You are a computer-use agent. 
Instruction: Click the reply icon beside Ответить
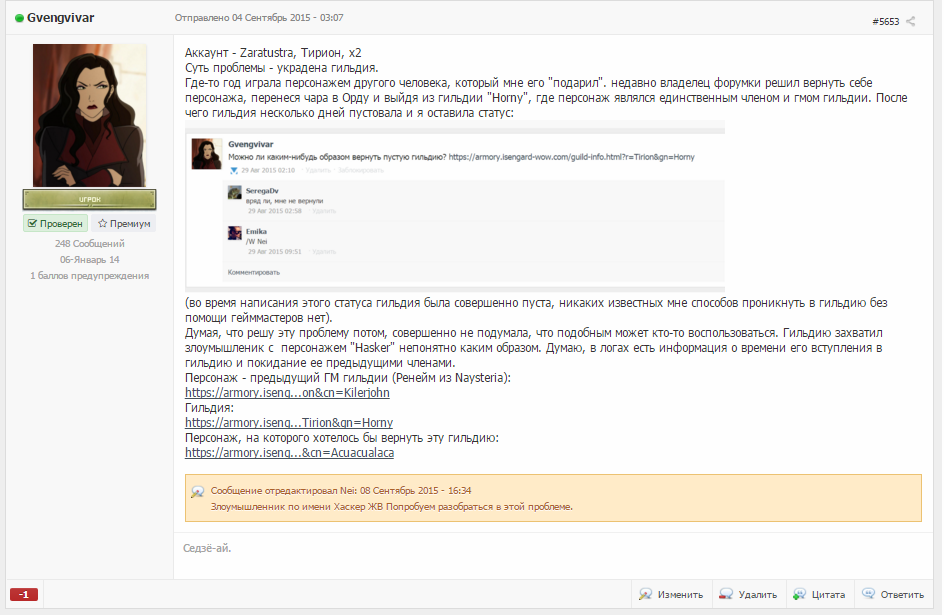[868, 593]
